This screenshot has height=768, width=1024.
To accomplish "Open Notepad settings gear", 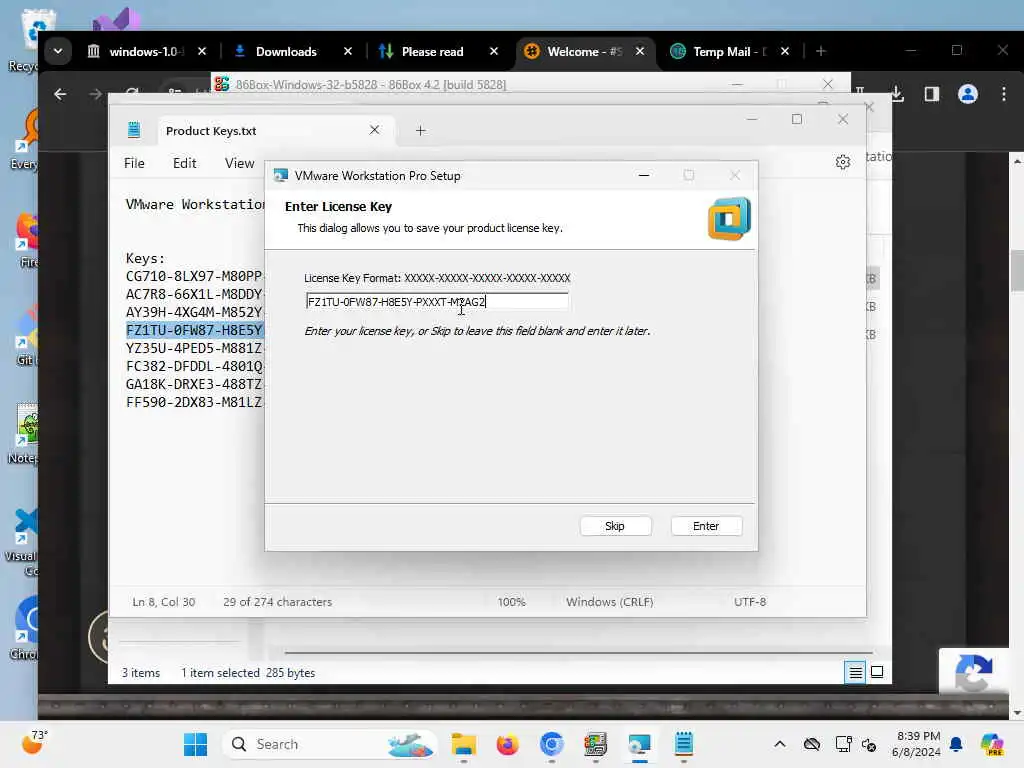I will (x=842, y=162).
